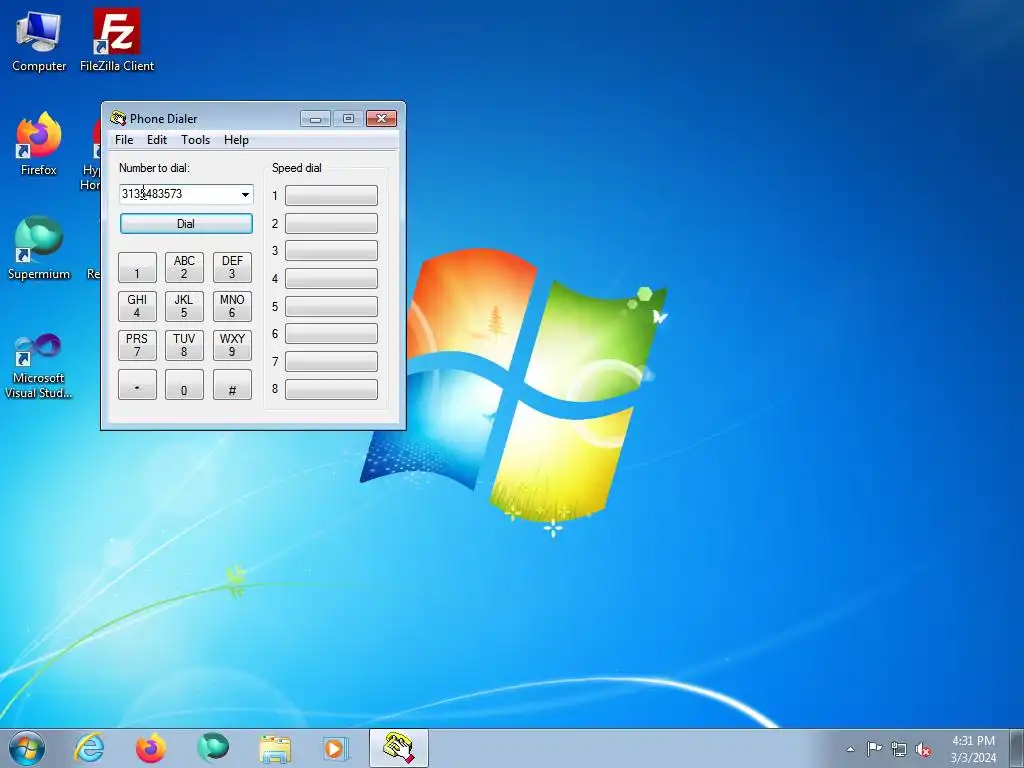Open the Action Center flag icon
The image size is (1024, 768).
click(874, 749)
